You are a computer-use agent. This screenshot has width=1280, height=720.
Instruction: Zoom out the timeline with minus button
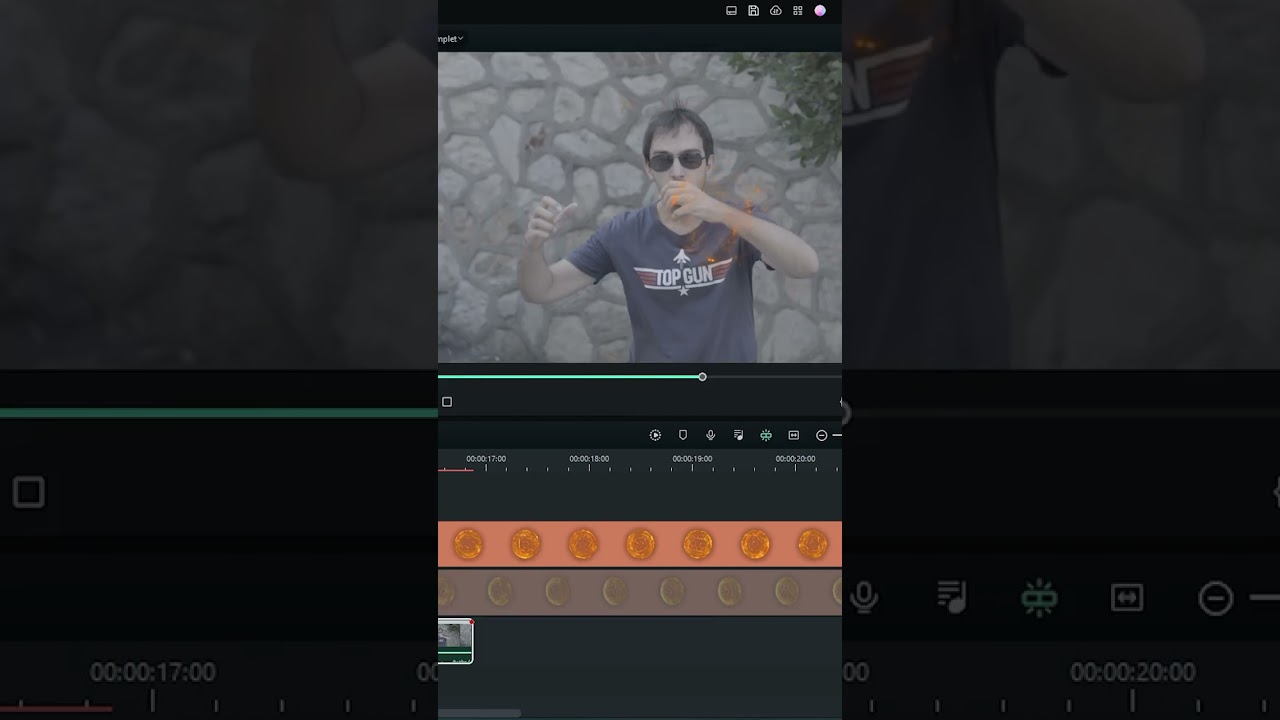pyautogui.click(x=821, y=435)
